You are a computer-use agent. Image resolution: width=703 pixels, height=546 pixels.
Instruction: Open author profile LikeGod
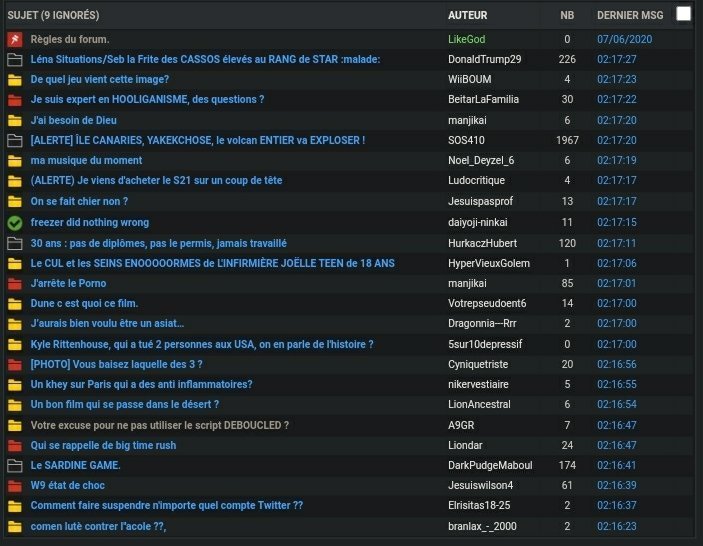(x=467, y=39)
